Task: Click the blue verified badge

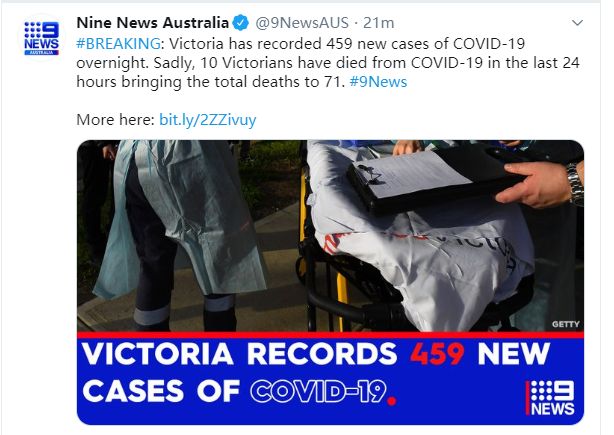Action: (241, 23)
